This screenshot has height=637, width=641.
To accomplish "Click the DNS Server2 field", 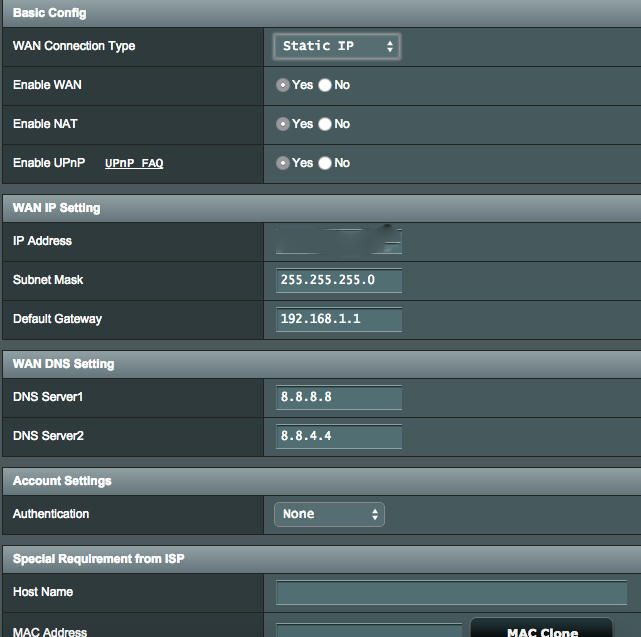I will (x=338, y=436).
